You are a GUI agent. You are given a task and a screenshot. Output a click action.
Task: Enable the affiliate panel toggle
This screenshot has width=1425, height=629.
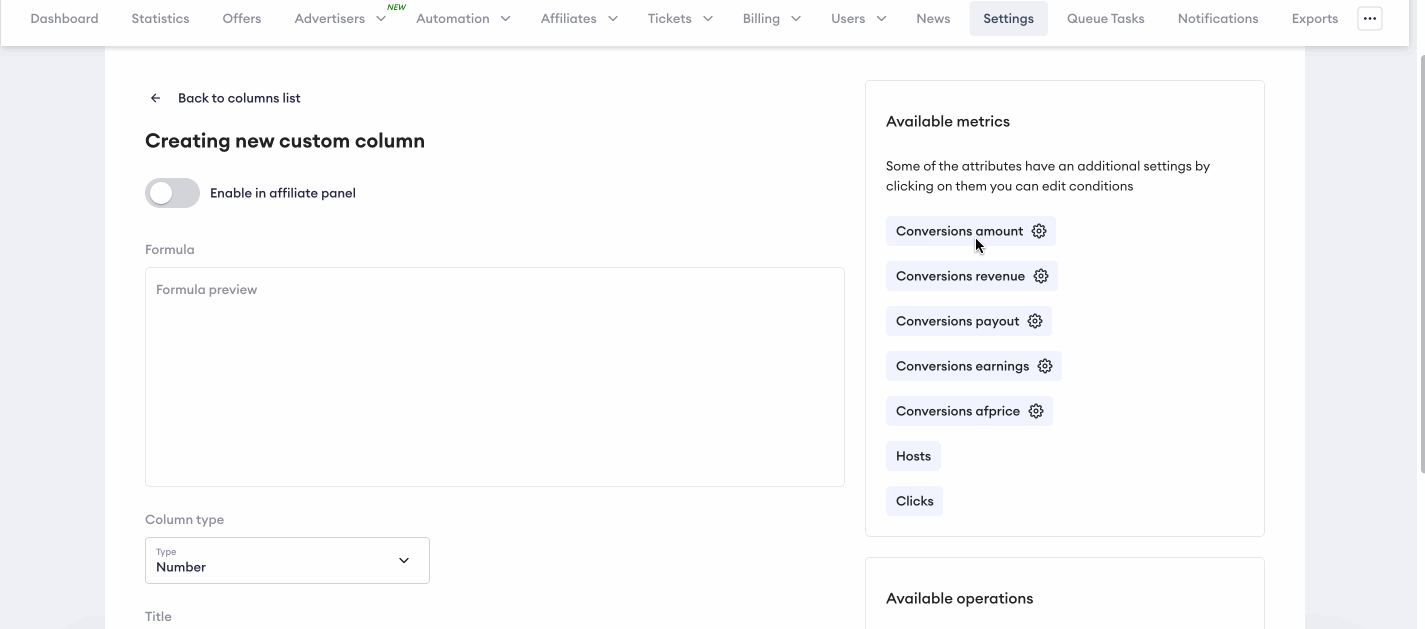[x=173, y=193]
